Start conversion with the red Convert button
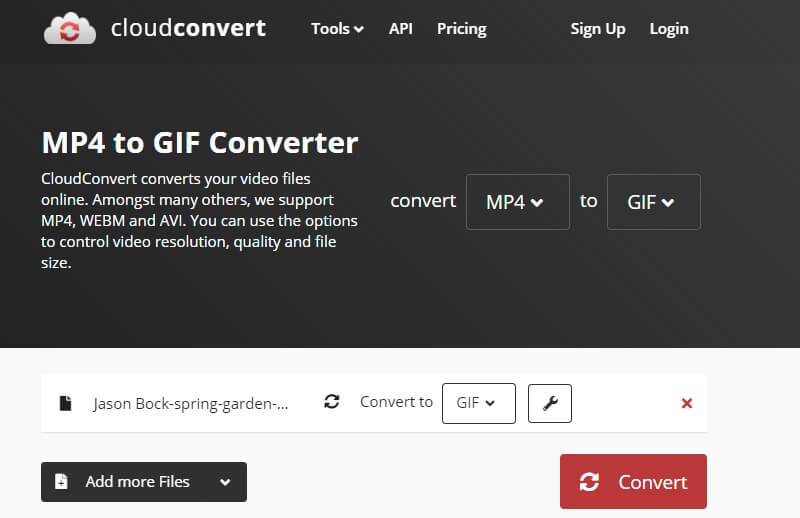This screenshot has width=800, height=518. coord(633,482)
